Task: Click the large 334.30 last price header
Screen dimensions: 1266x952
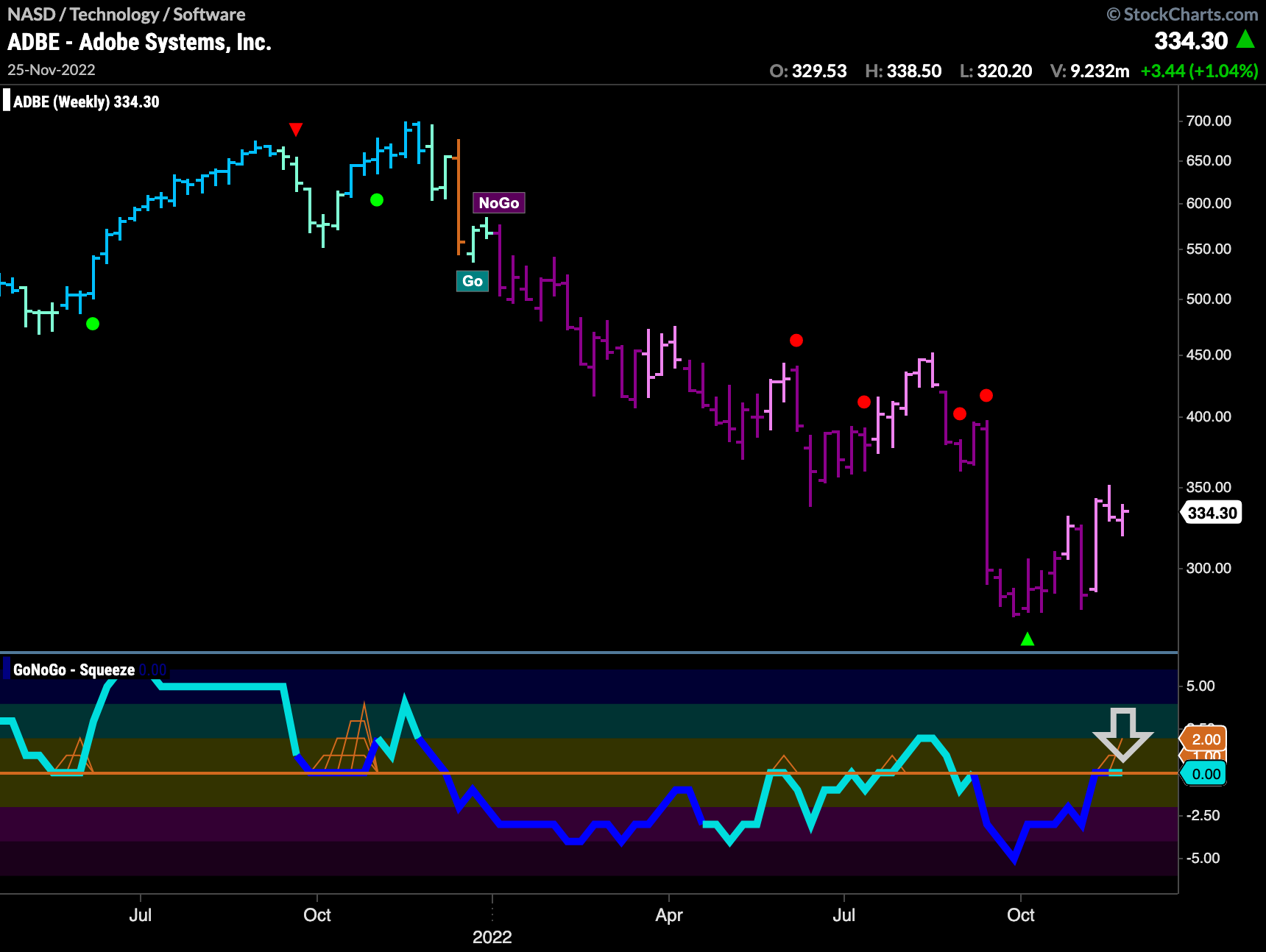Action: 1191,41
